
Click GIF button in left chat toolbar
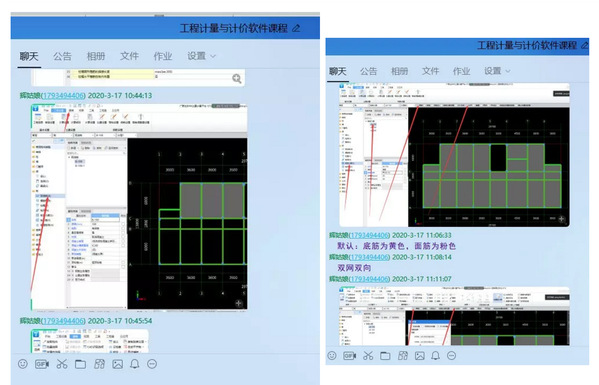click(42, 364)
